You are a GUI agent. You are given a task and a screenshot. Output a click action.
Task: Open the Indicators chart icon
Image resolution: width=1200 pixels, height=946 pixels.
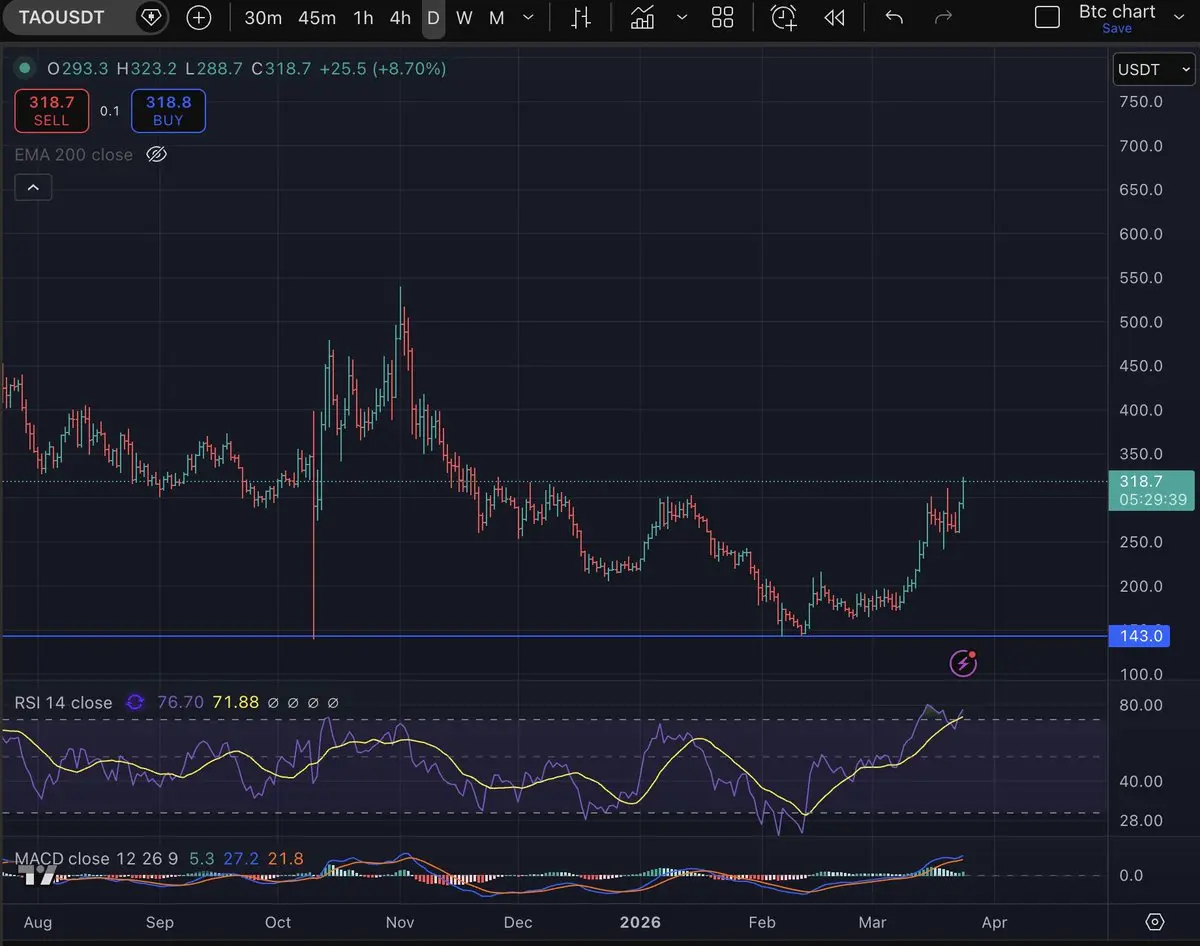642,18
